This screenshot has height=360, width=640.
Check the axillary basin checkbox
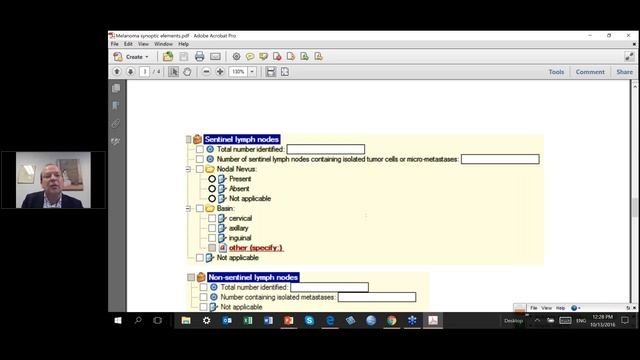(x=212, y=228)
